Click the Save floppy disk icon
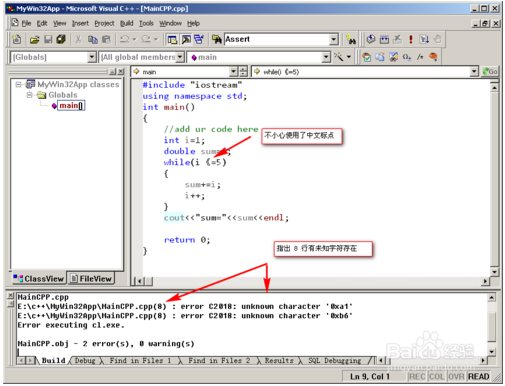This screenshot has height=386, width=505. coord(48,40)
